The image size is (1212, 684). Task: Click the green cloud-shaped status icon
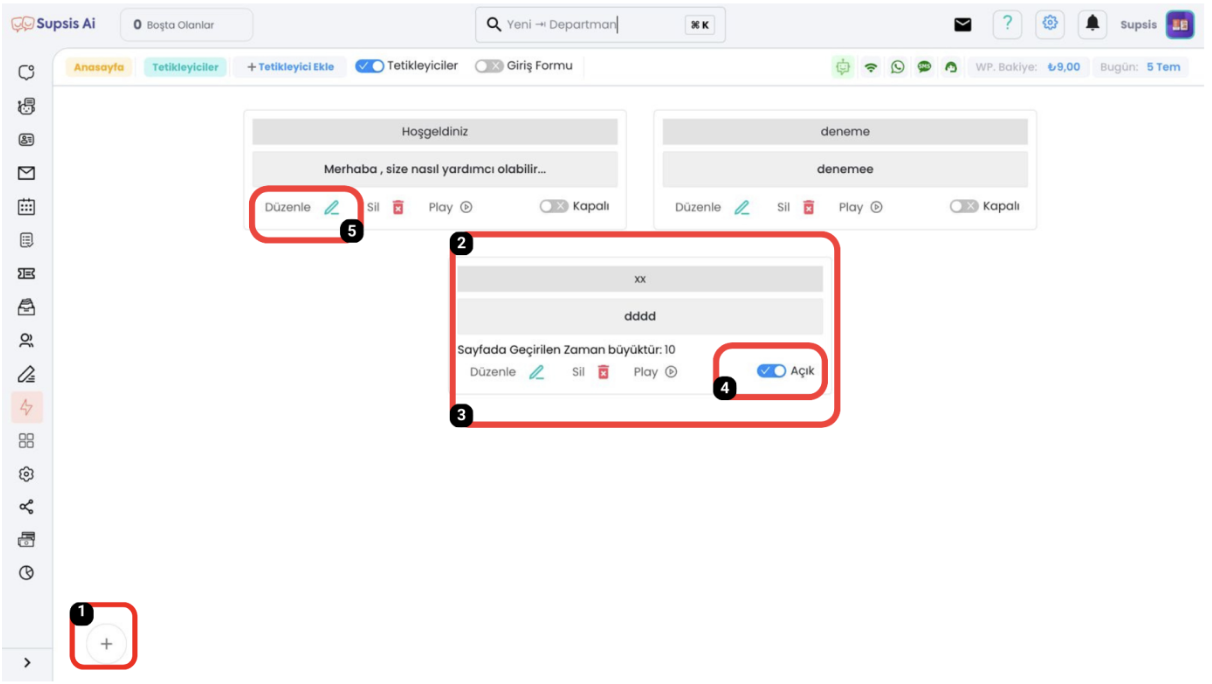point(951,67)
